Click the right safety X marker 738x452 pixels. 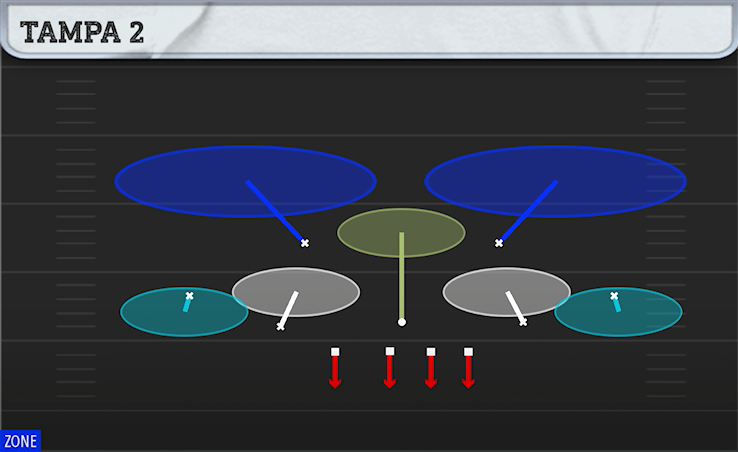(x=499, y=243)
